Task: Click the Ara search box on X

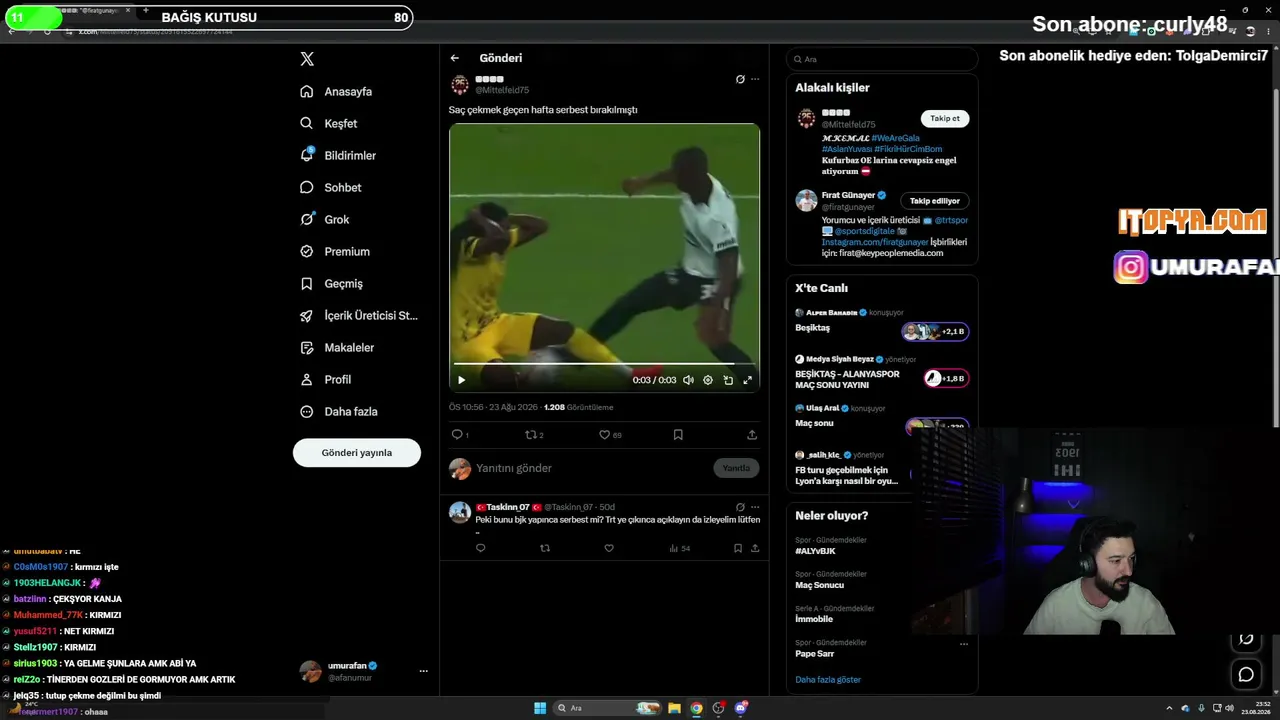Action: tap(882, 59)
